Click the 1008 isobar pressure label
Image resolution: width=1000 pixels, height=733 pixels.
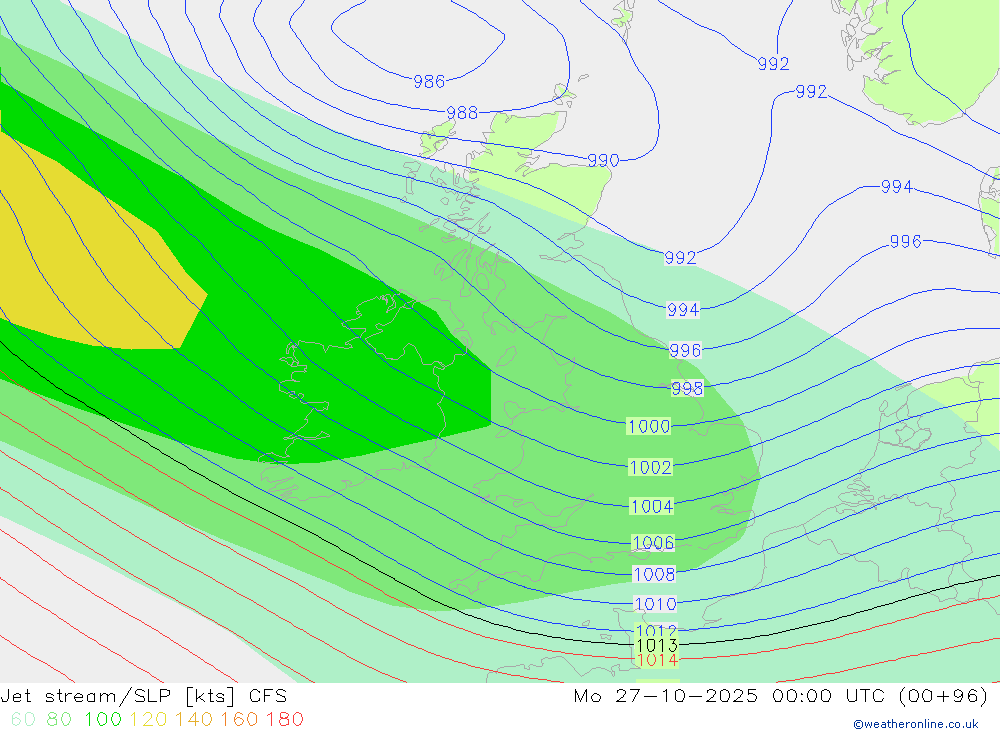coord(654,574)
